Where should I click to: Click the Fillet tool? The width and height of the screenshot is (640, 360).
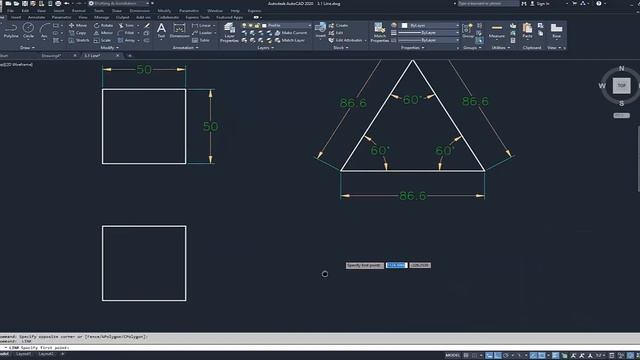pyautogui.click(x=127, y=33)
